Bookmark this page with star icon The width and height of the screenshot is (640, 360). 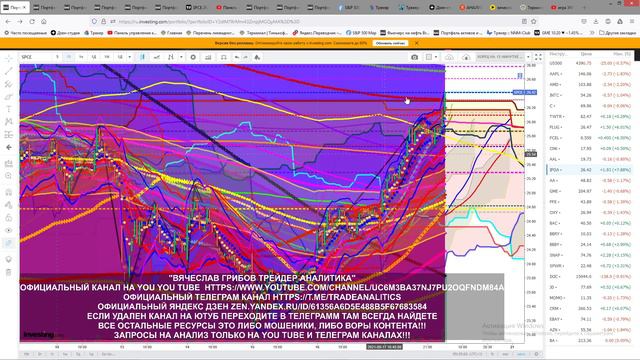(x=533, y=21)
